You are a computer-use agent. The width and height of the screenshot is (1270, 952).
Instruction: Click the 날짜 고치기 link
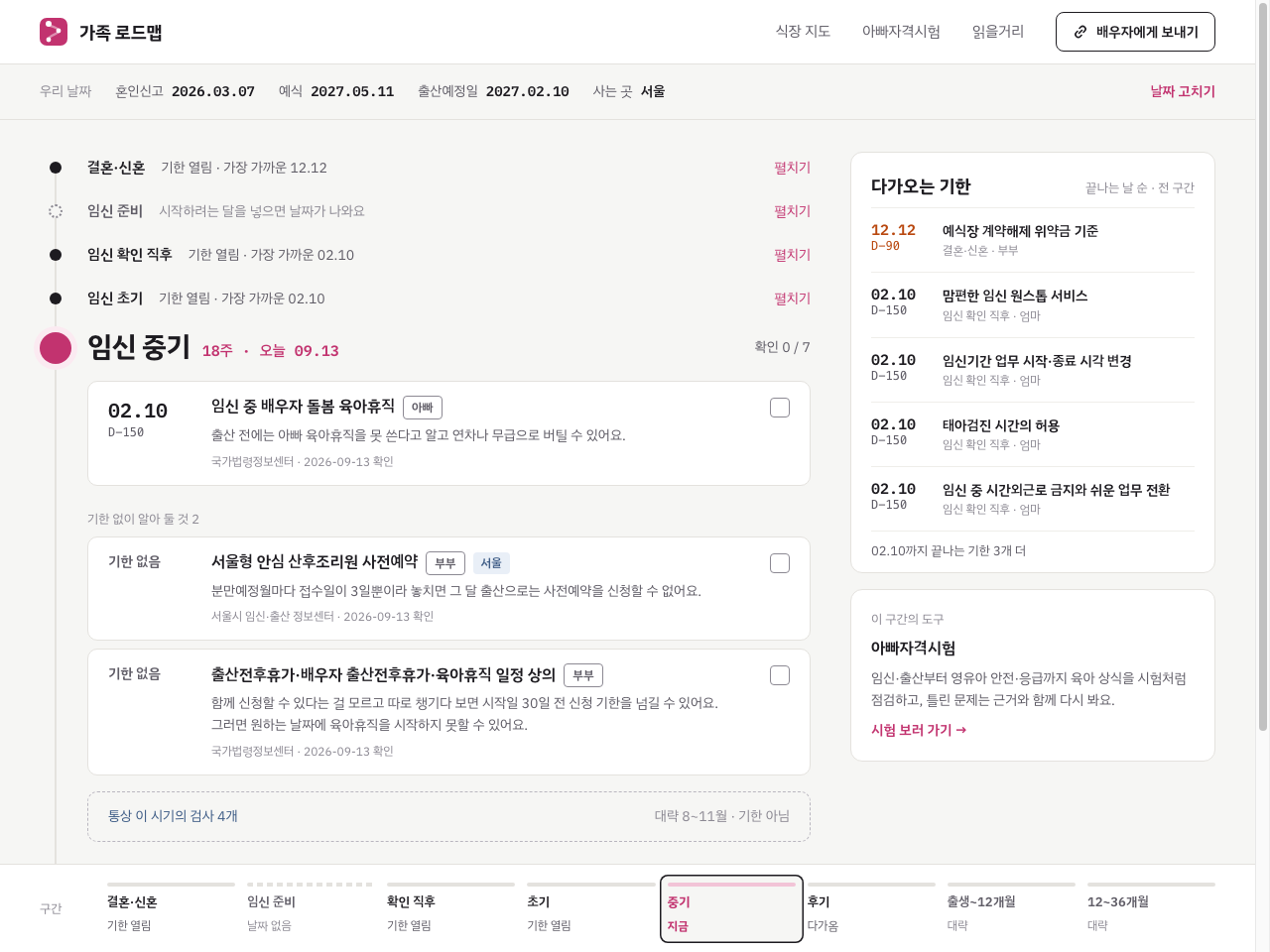click(1183, 91)
